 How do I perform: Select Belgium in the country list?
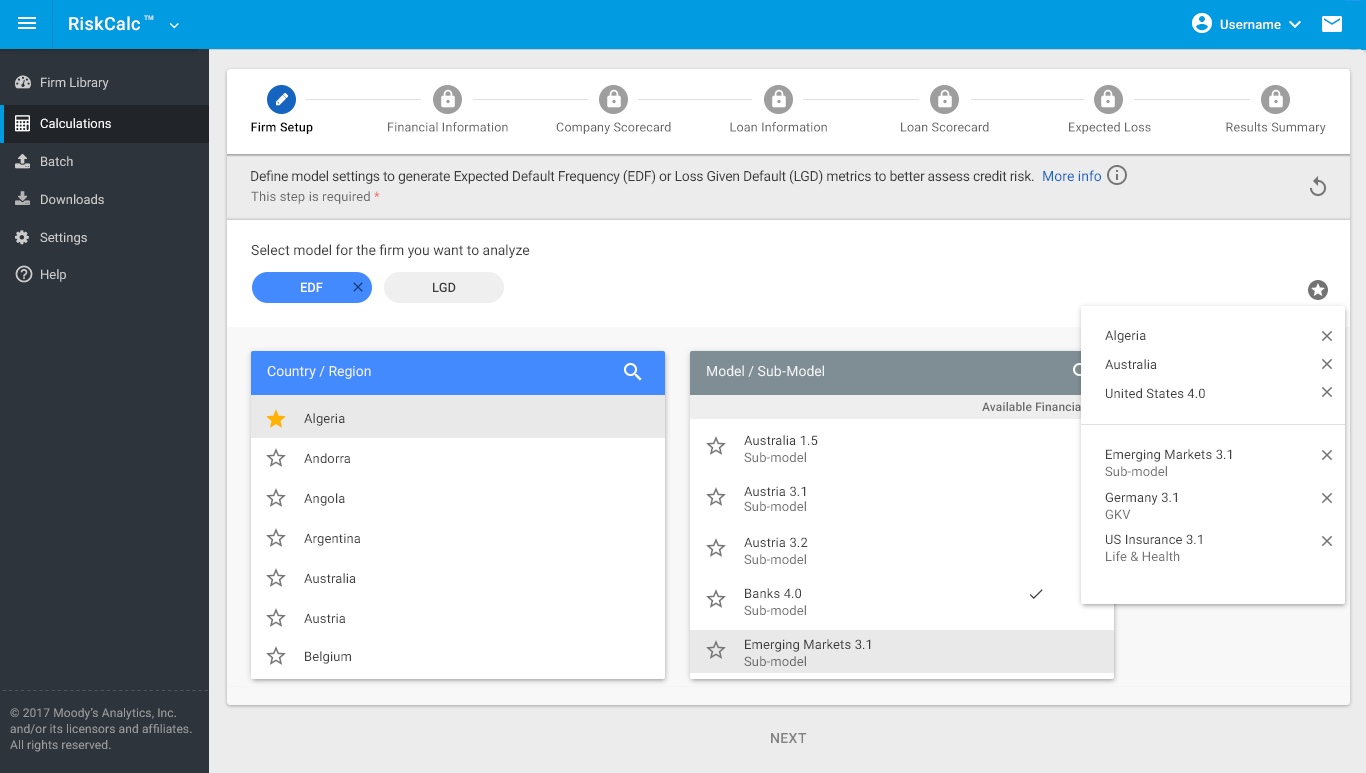click(457, 656)
